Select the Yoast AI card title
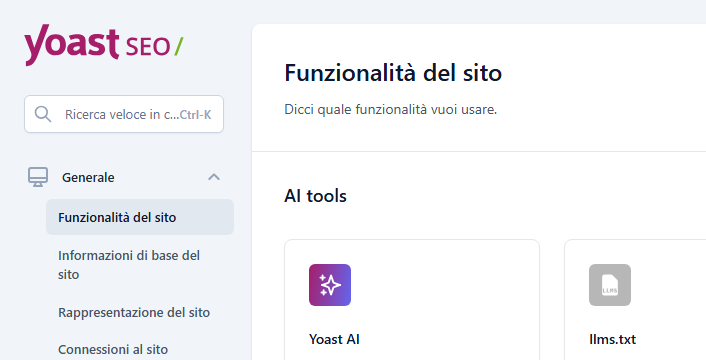706x360 pixels. [334, 339]
